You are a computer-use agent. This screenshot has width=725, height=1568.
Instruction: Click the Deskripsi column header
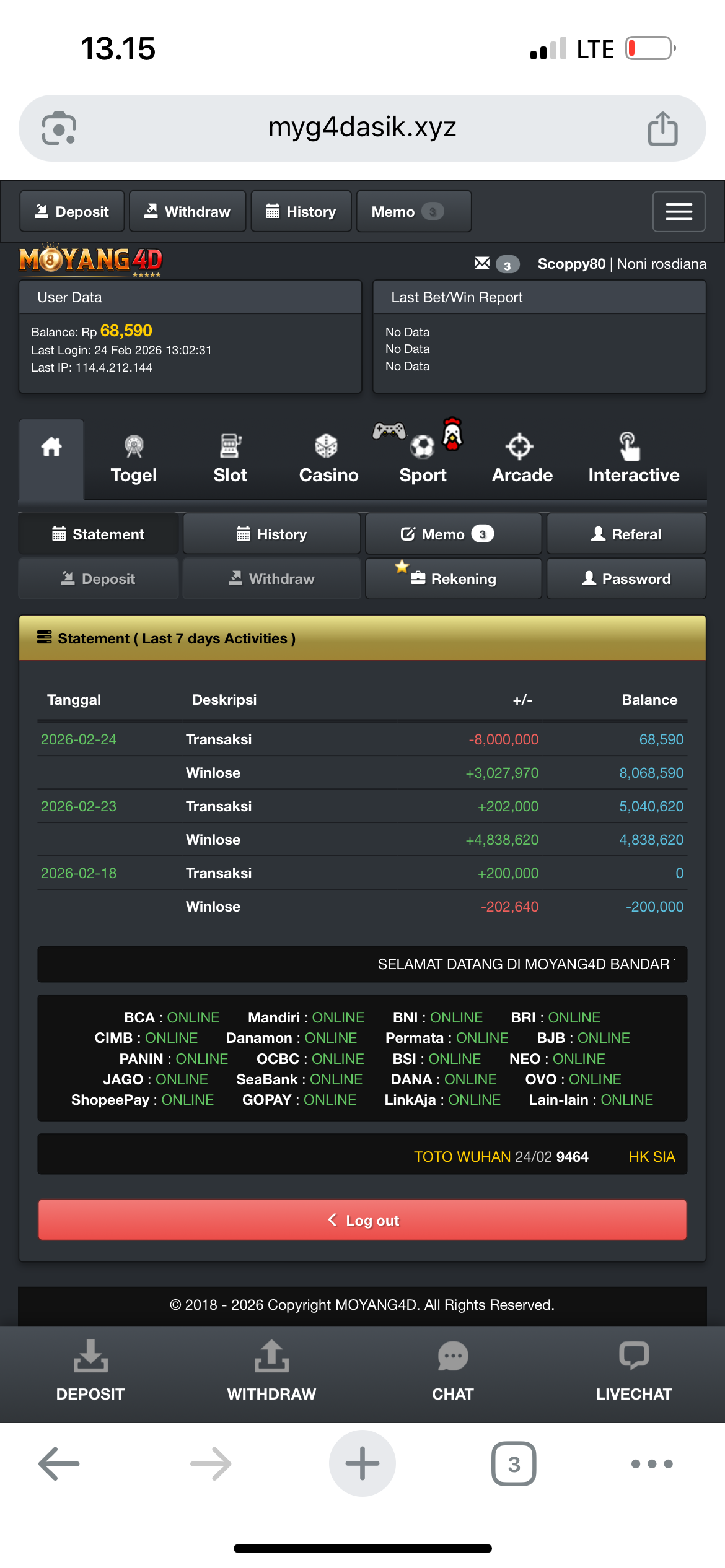point(224,700)
